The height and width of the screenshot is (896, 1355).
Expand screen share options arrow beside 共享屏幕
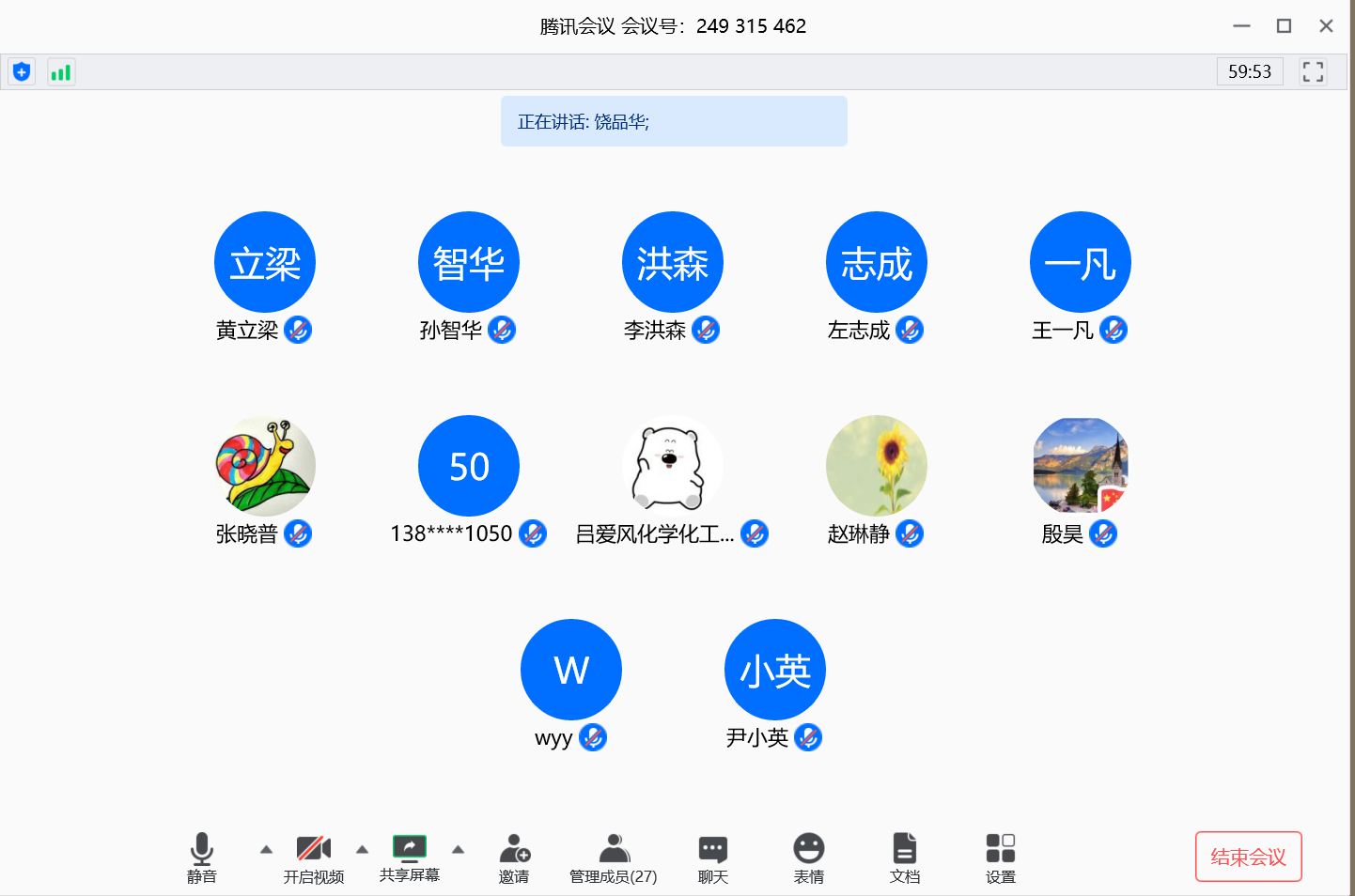[458, 849]
